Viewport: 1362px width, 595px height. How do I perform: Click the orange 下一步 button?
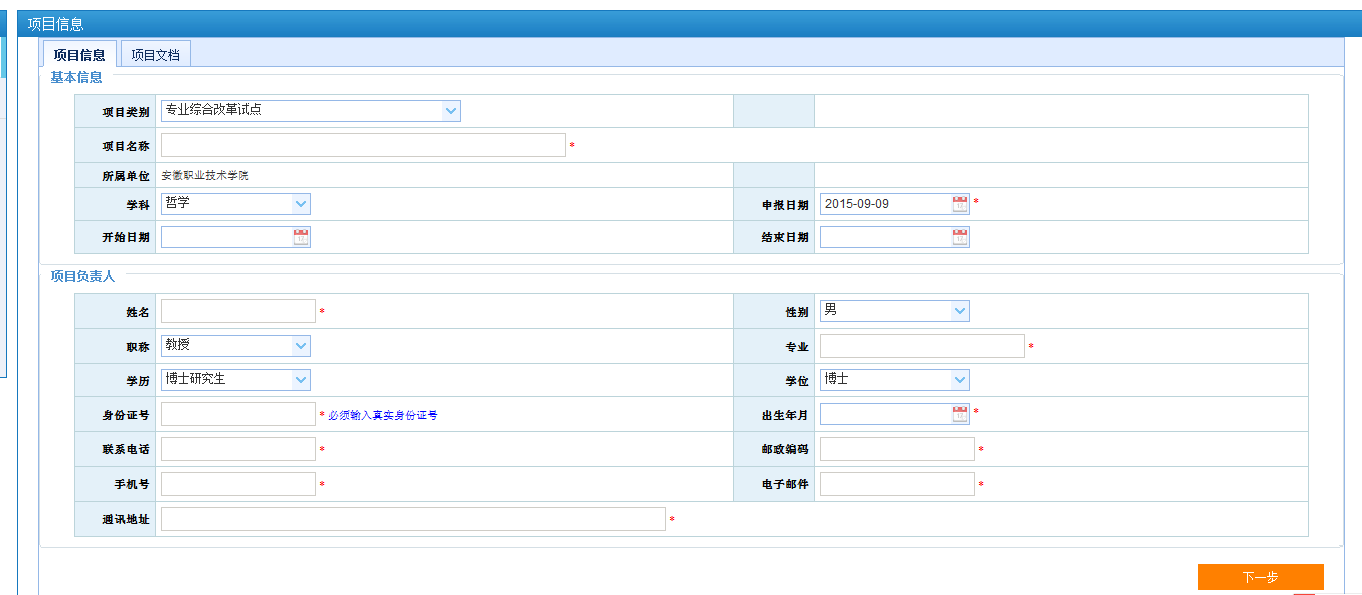tap(1260, 577)
